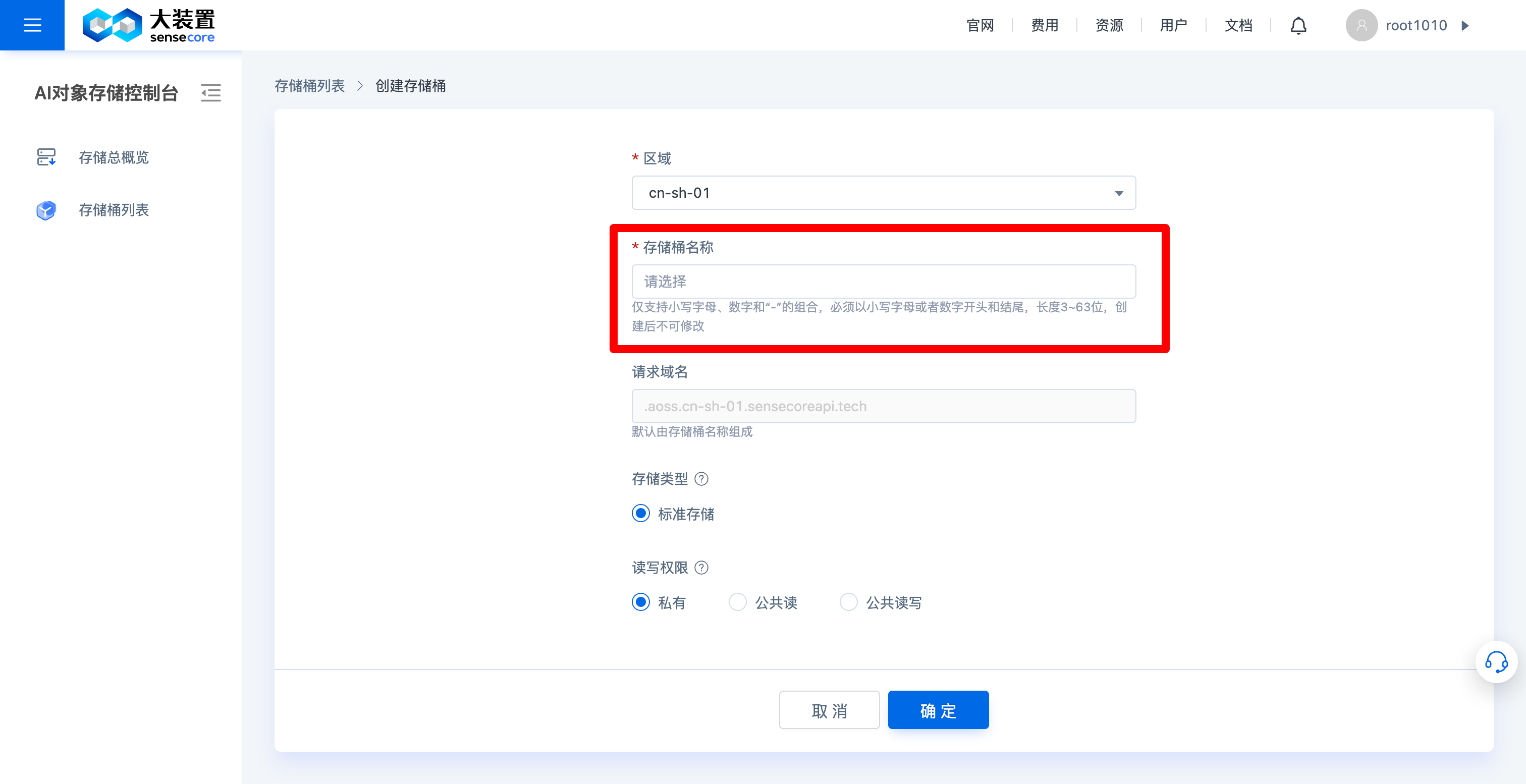Choose 公共读写 permission radio
The height and width of the screenshot is (784, 1526).
tap(848, 601)
